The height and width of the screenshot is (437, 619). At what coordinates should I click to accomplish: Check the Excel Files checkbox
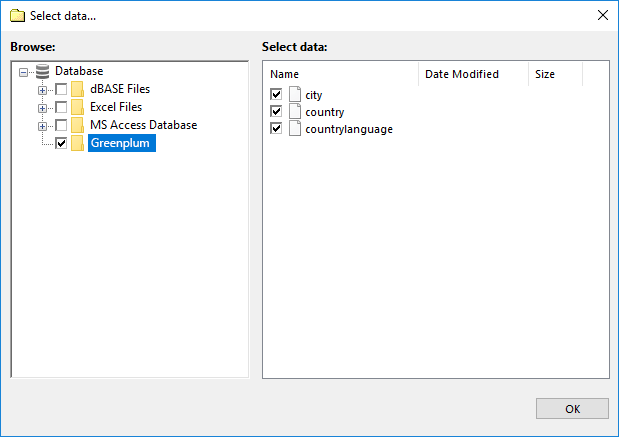[x=61, y=107]
